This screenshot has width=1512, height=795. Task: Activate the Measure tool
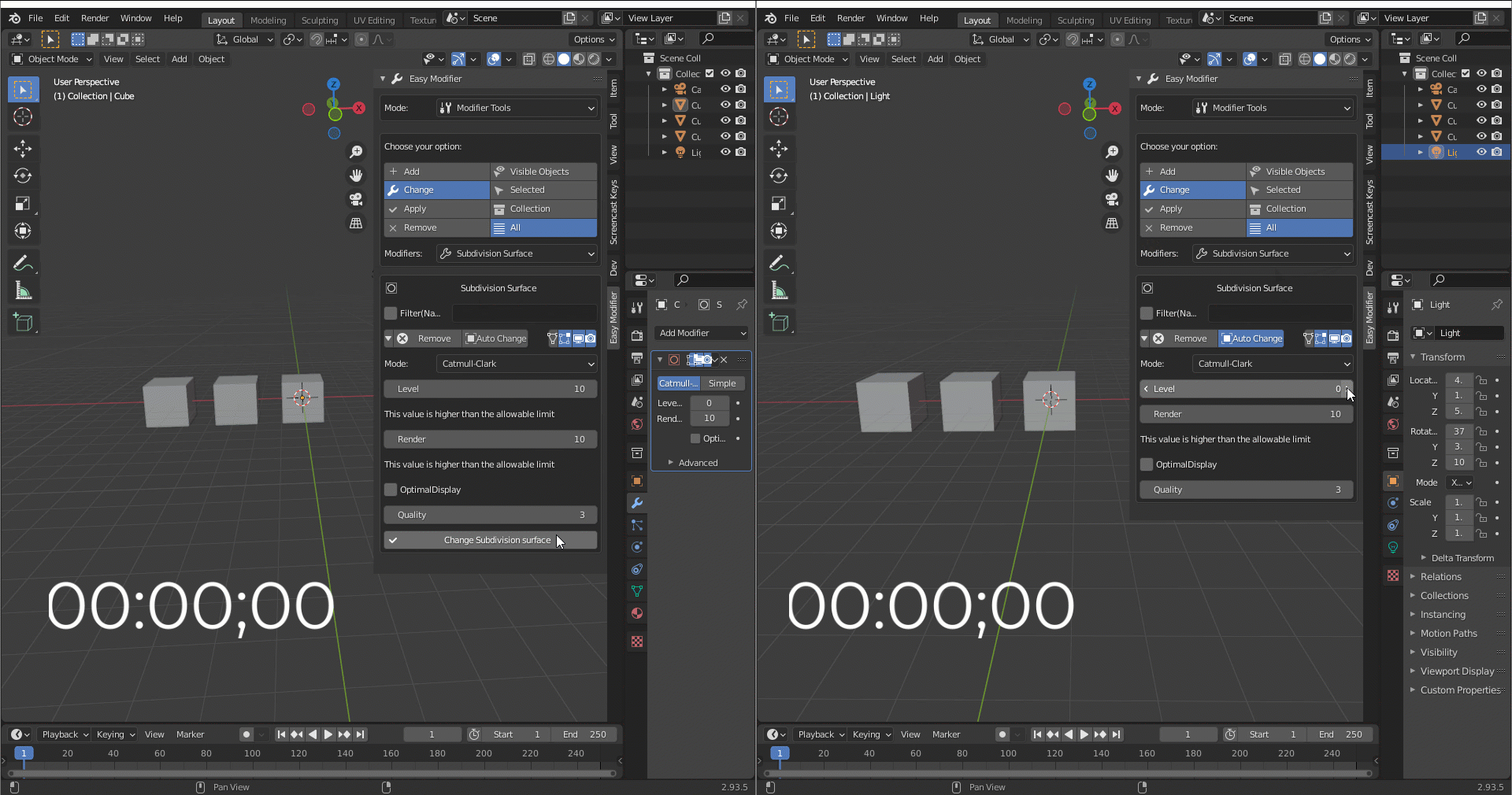pyautogui.click(x=22, y=290)
